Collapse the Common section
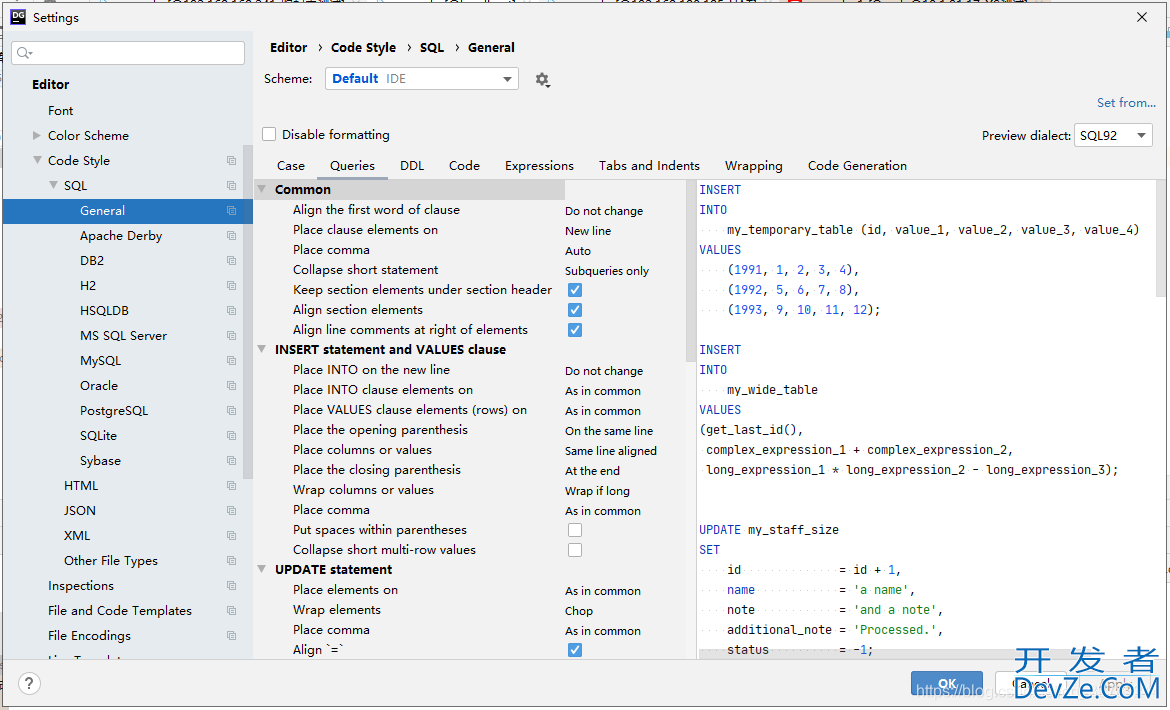Screen dimensions: 1170x710 [x=262, y=189]
